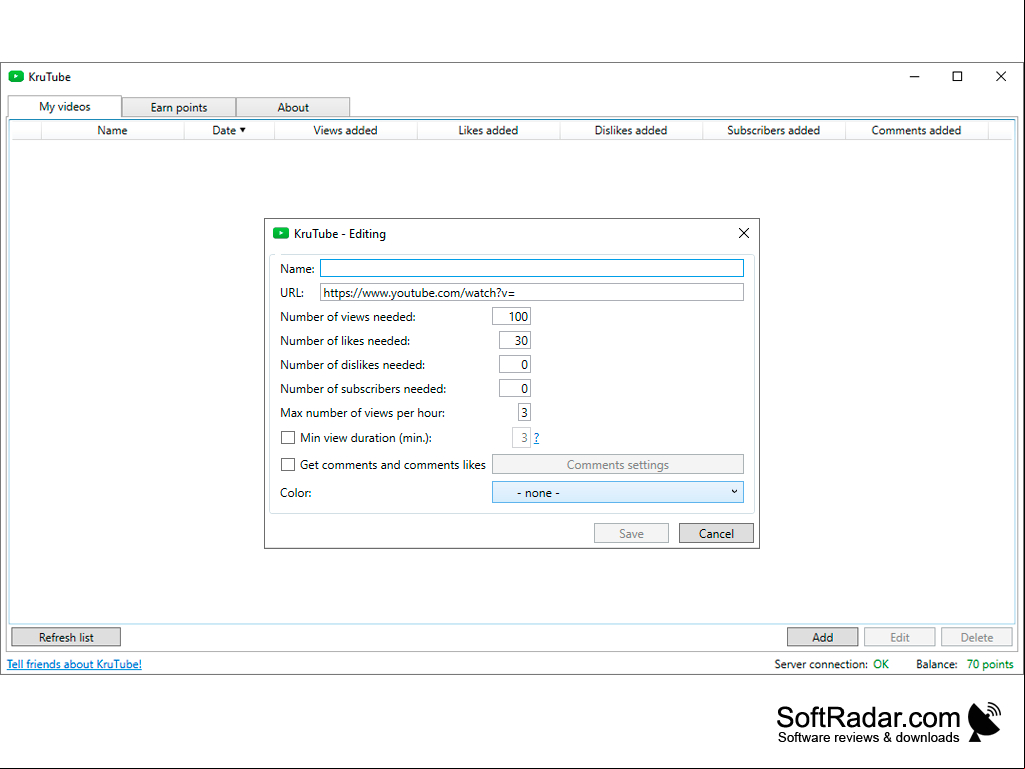The height and width of the screenshot is (769, 1025).
Task: Click the Name column header
Action: pos(112,130)
